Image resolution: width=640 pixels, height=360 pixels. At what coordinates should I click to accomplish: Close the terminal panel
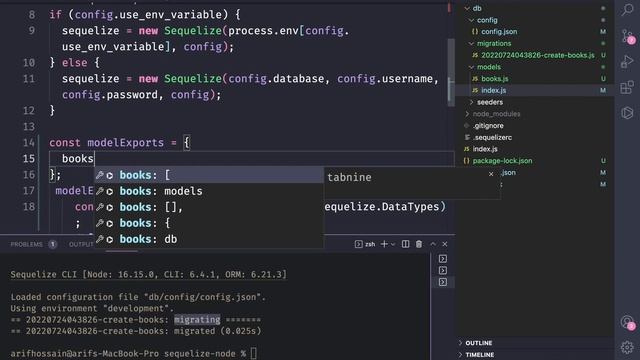coord(445,244)
